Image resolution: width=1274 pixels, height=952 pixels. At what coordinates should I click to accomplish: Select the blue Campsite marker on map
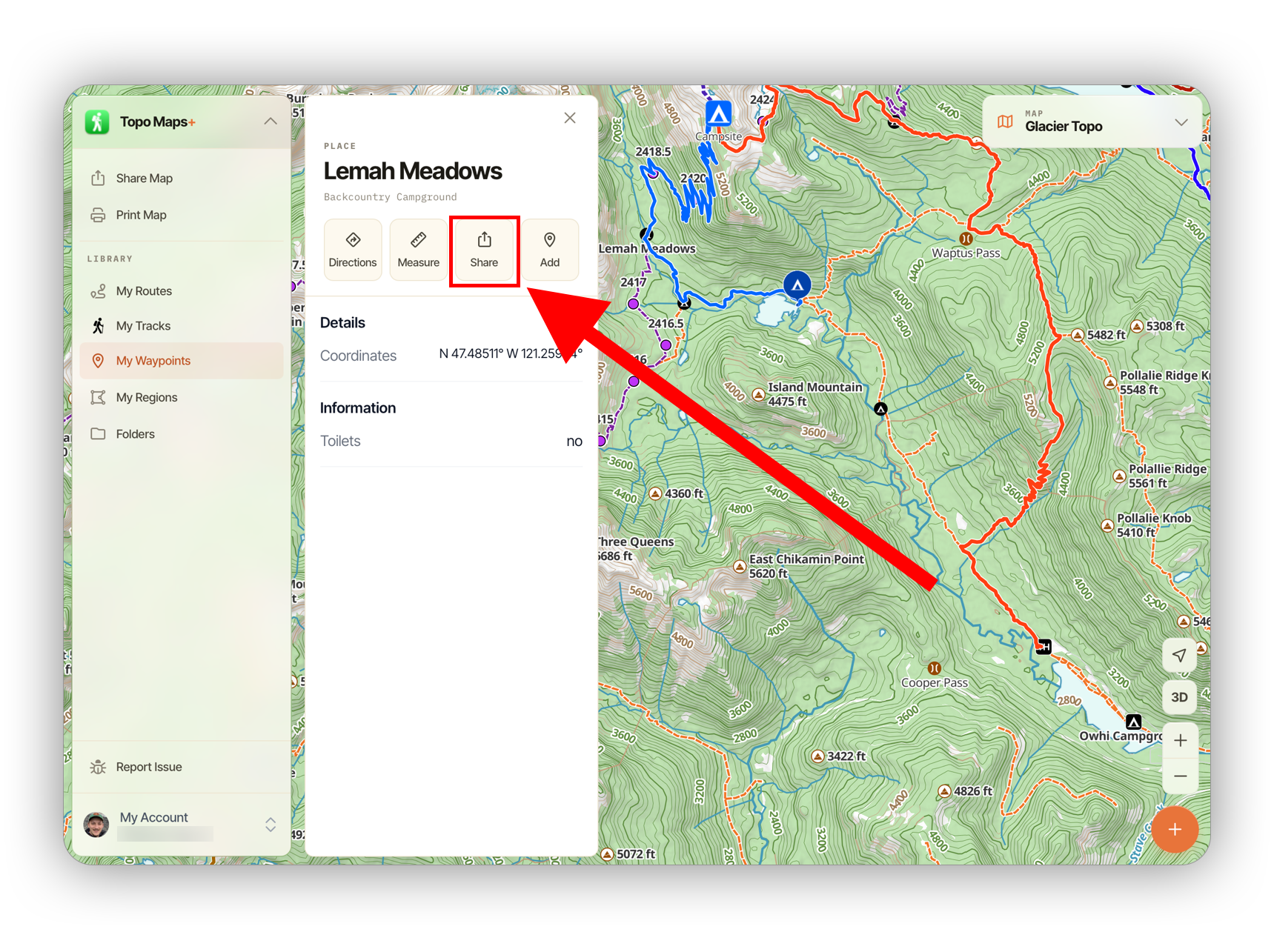coord(718,114)
